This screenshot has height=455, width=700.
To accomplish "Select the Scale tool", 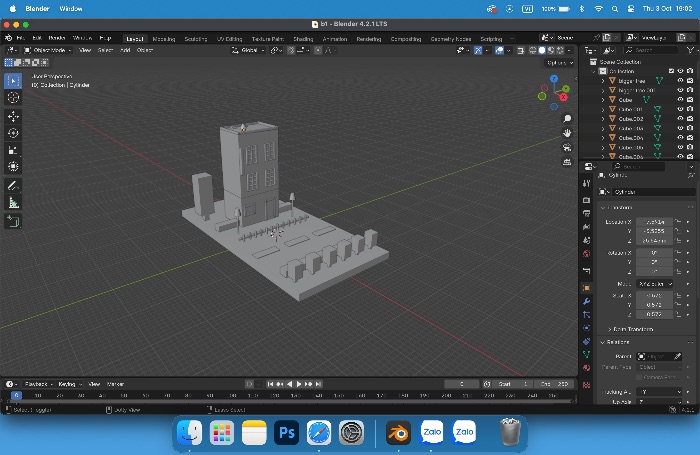I will (x=13, y=150).
